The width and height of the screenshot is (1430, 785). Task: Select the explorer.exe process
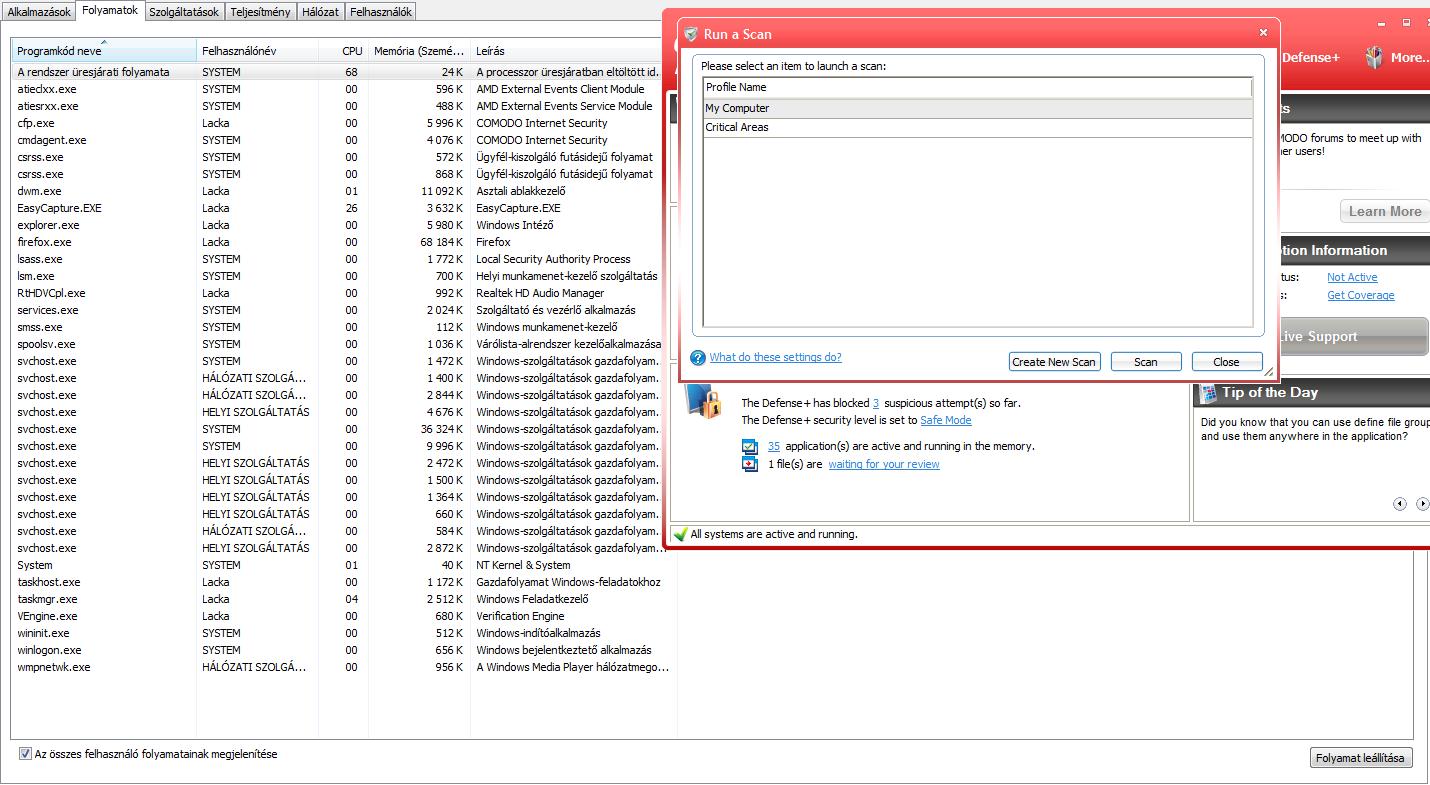pos(338,225)
